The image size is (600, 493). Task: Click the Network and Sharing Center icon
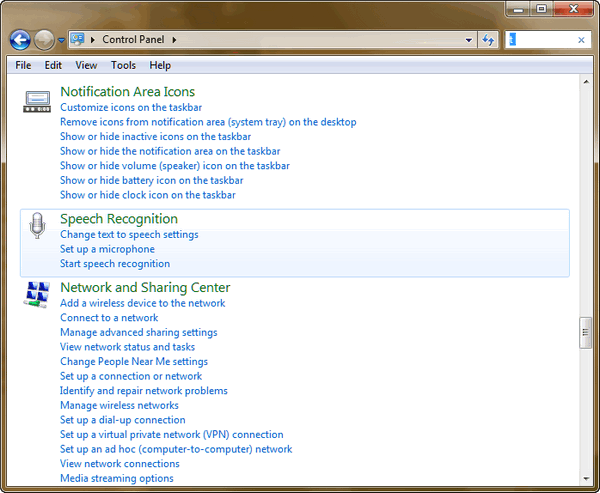[x=37, y=295]
